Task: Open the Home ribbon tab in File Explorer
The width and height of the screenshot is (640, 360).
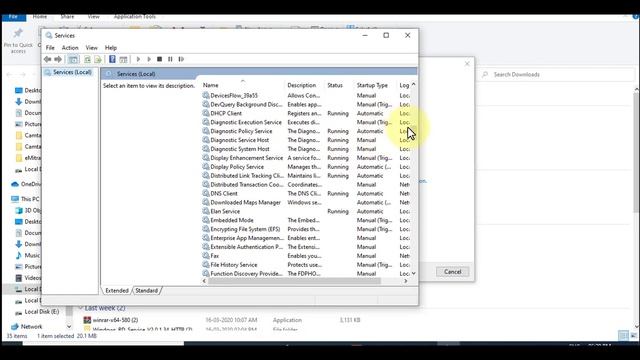Action: tap(40, 17)
